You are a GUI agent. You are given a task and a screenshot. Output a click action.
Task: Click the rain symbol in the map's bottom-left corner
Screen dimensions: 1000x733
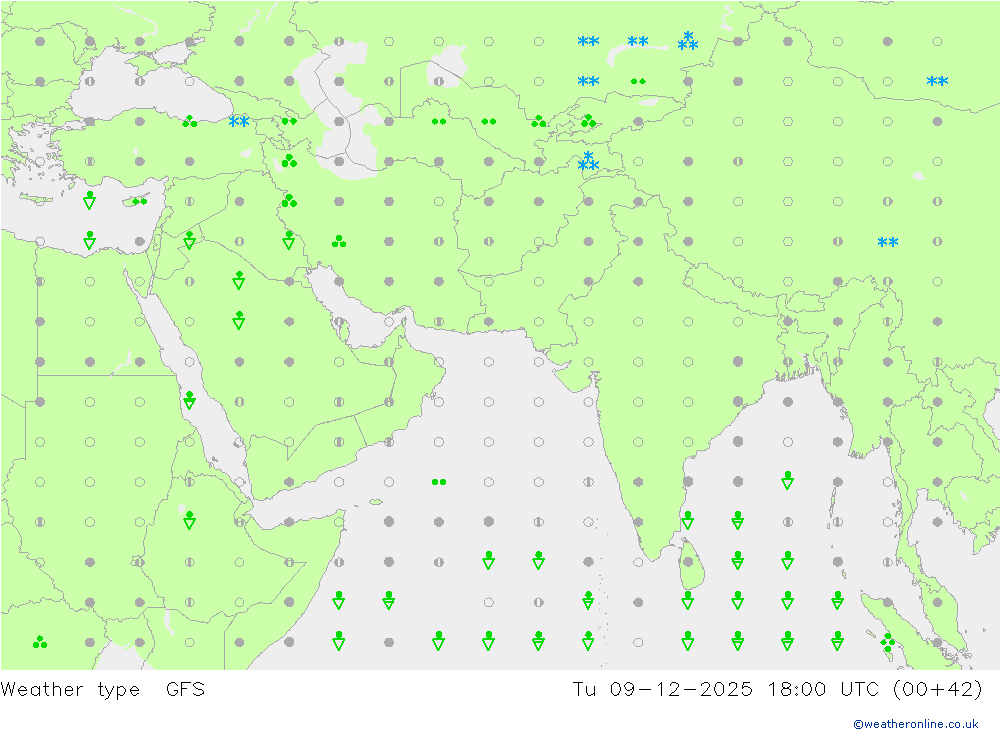(x=40, y=642)
